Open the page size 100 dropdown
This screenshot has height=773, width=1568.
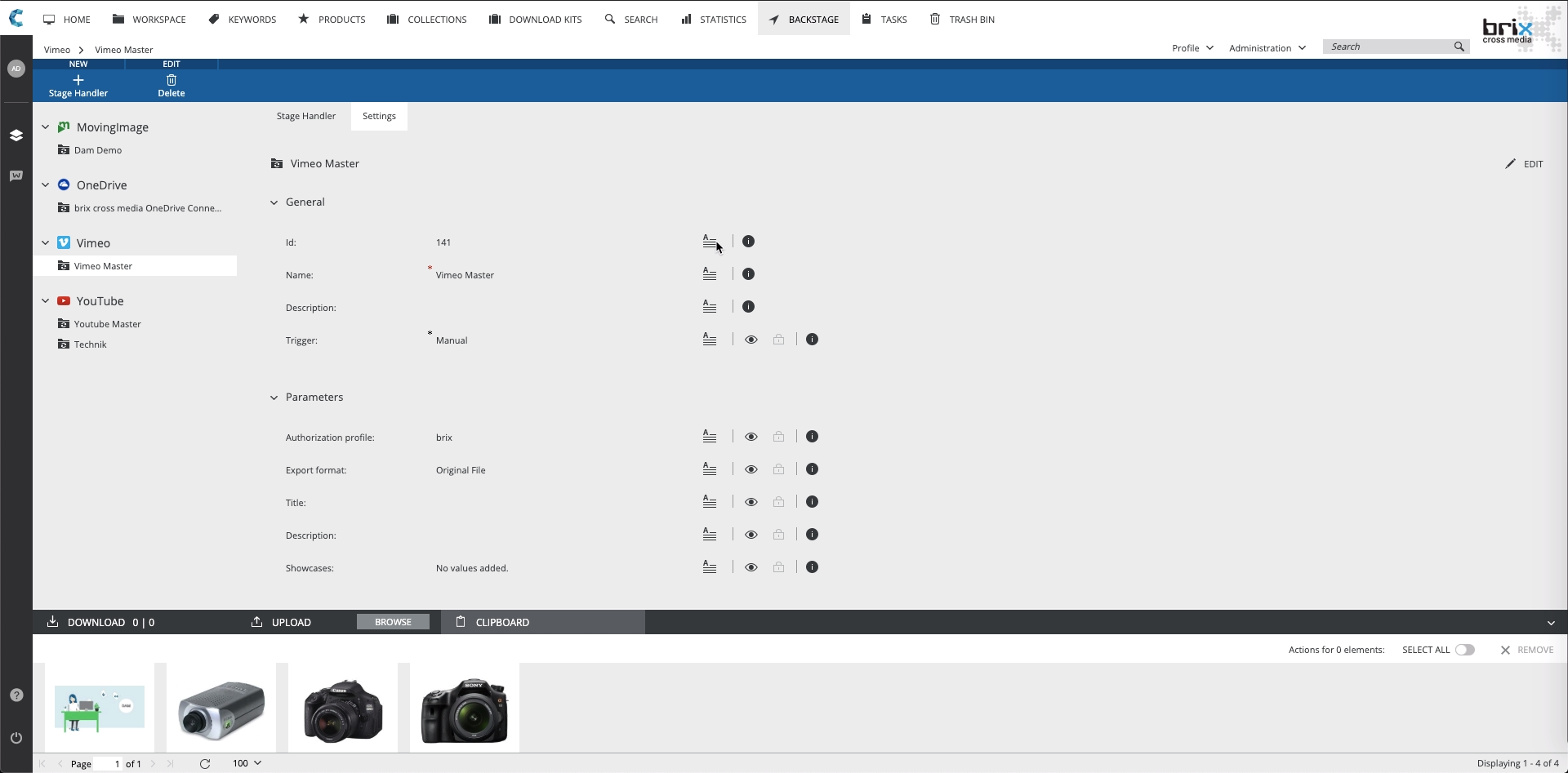coord(247,763)
